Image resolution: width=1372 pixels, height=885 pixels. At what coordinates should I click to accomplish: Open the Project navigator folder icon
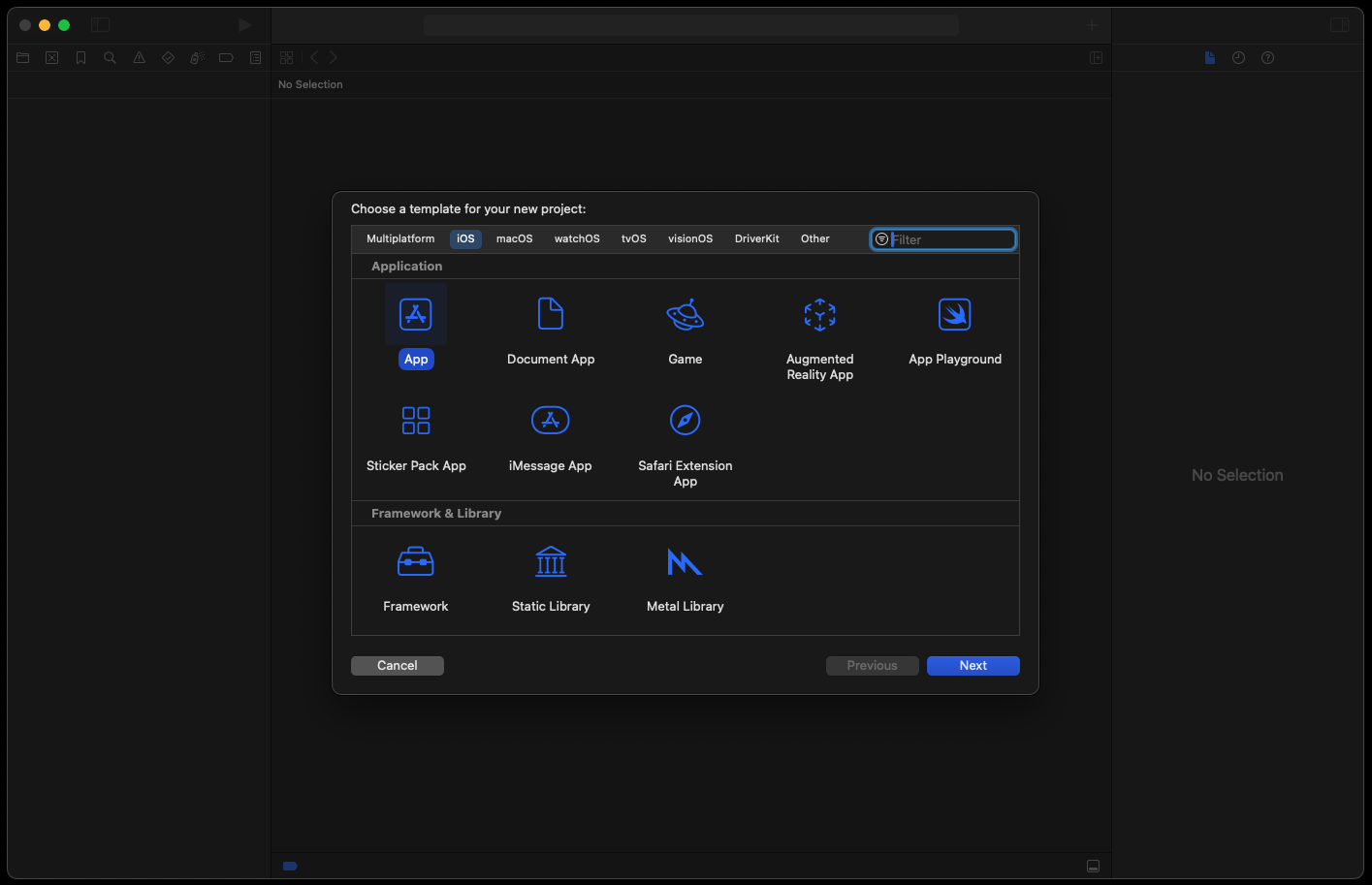(x=23, y=58)
